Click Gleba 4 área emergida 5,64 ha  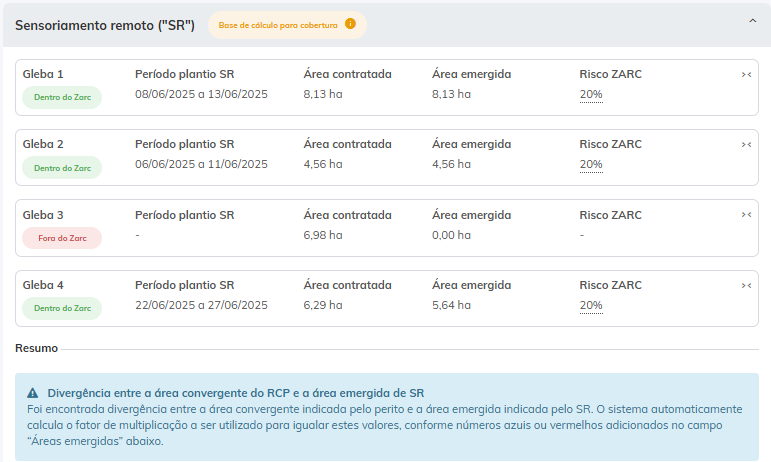pos(451,306)
